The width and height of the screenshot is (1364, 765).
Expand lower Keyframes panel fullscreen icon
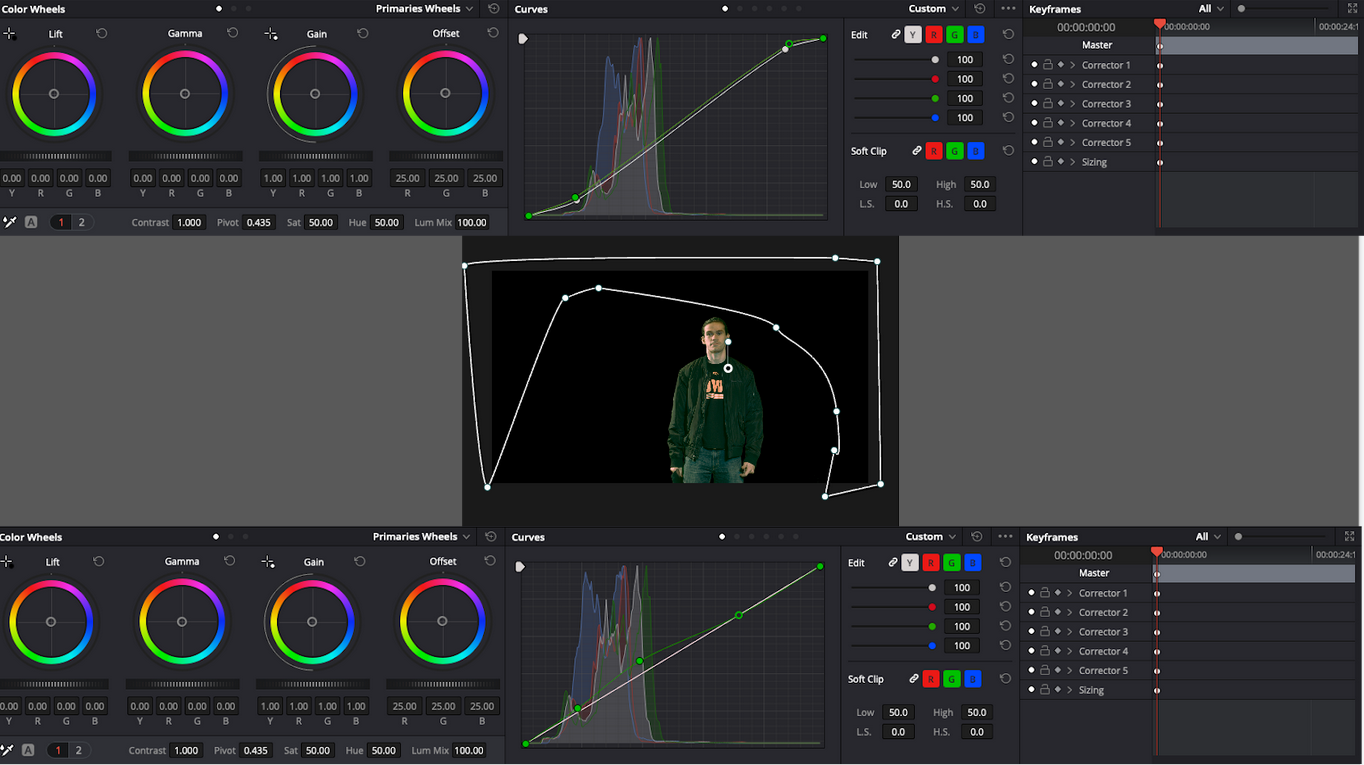coord(1350,536)
